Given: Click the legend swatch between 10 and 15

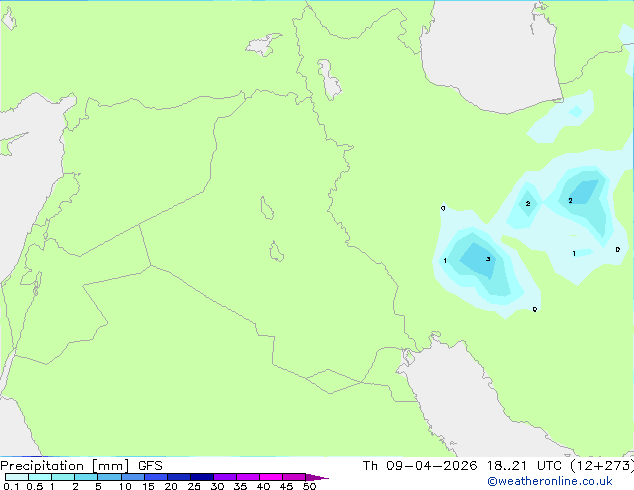Looking at the screenshot, I should pyautogui.click(x=132, y=477).
